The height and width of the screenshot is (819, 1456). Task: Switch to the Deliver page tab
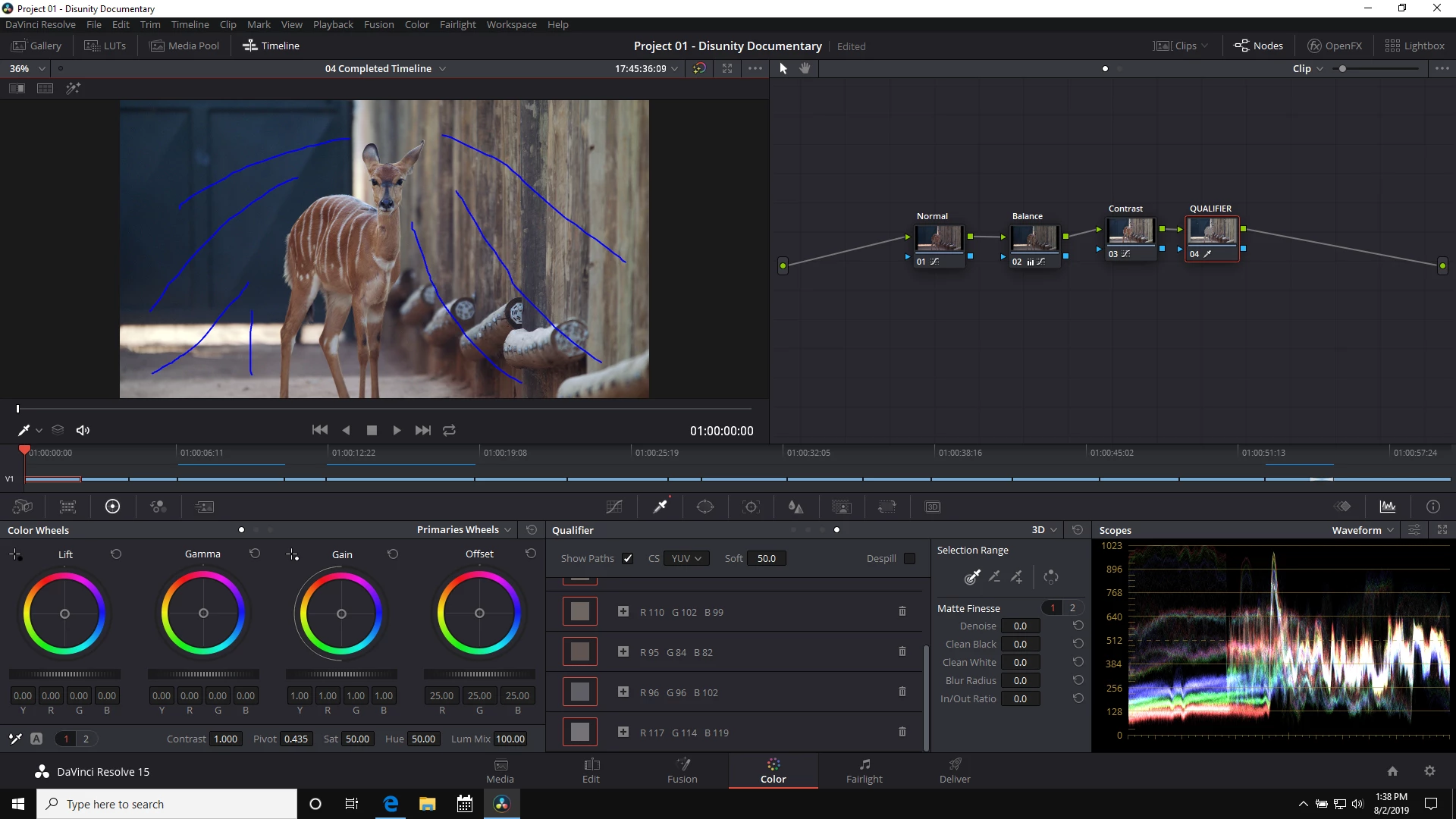click(954, 770)
